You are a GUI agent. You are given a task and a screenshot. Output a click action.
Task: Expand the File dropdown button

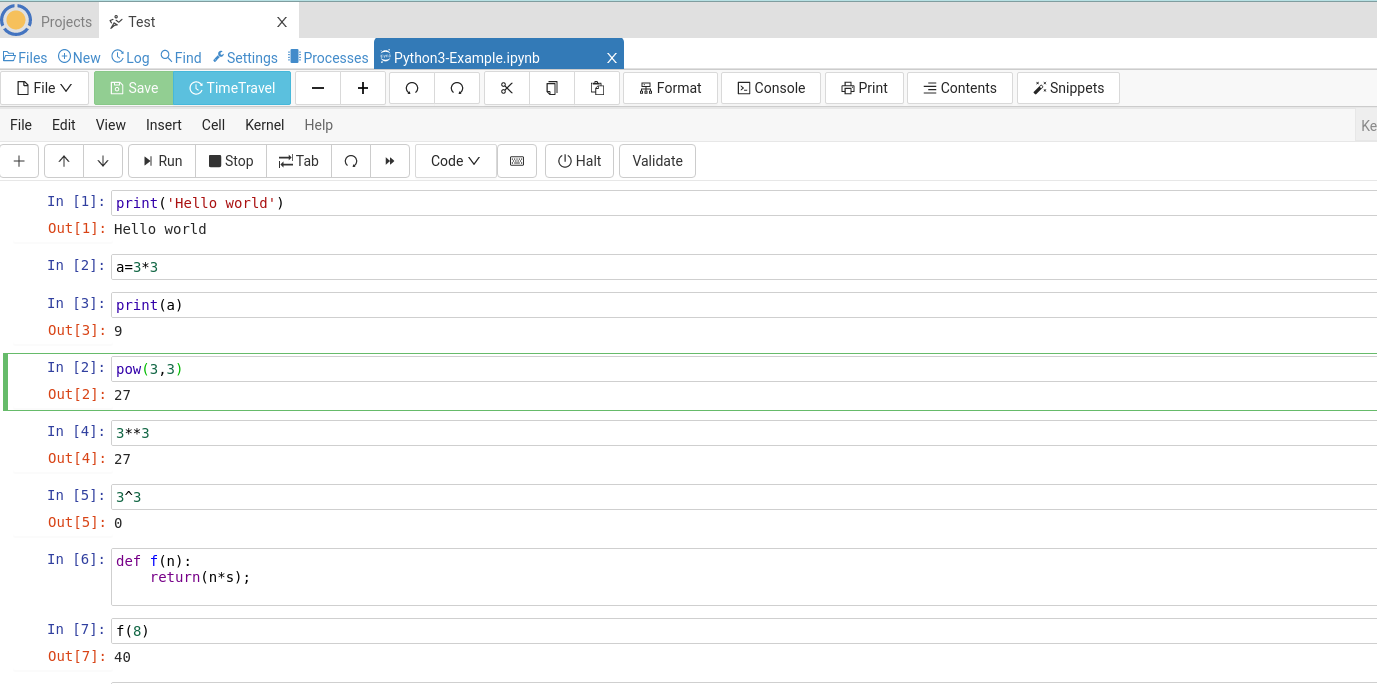[x=45, y=88]
